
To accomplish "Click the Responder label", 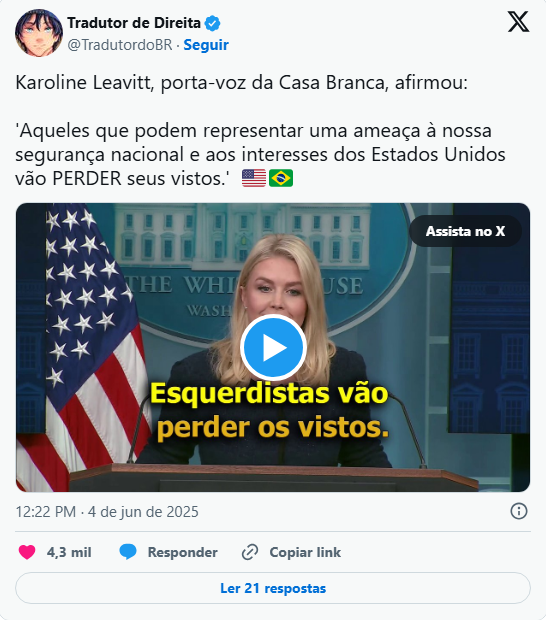I will [183, 552].
